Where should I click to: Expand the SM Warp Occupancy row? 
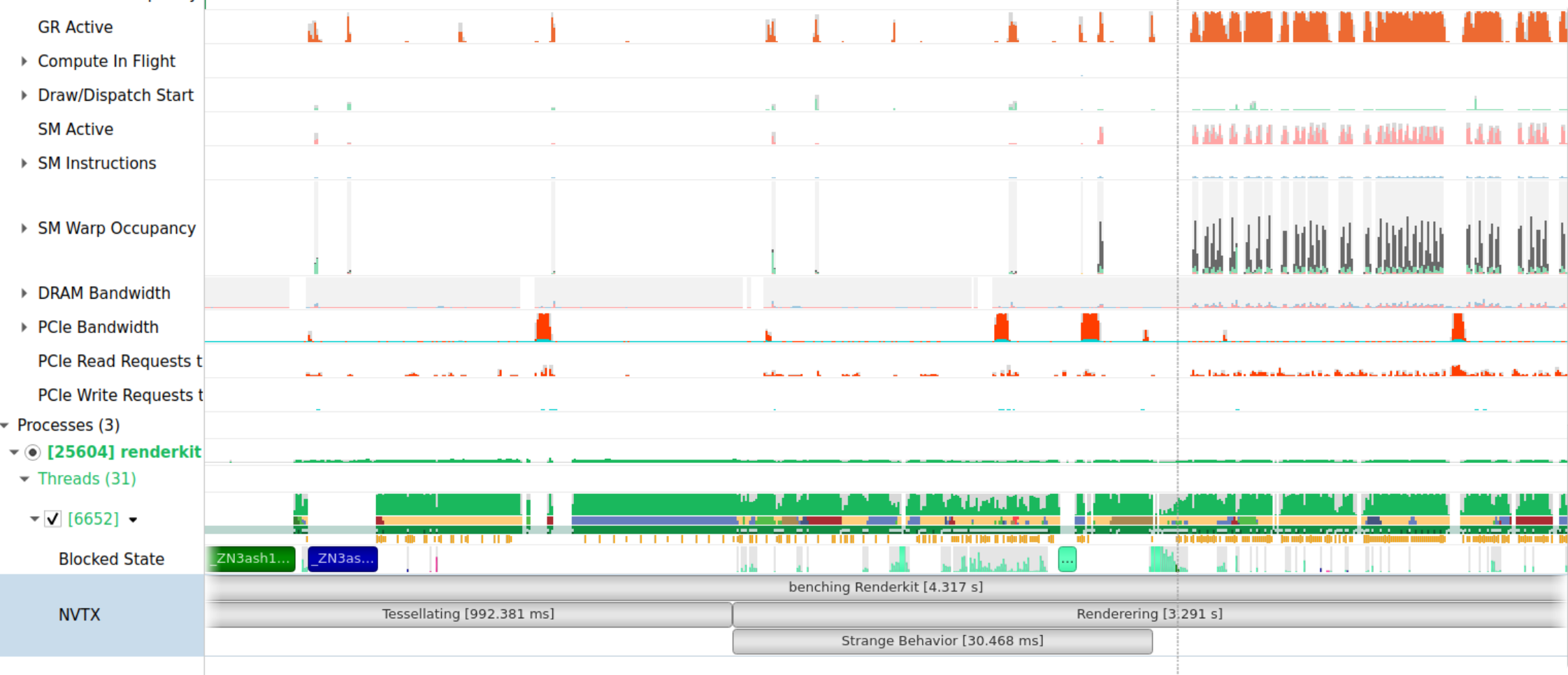[24, 229]
